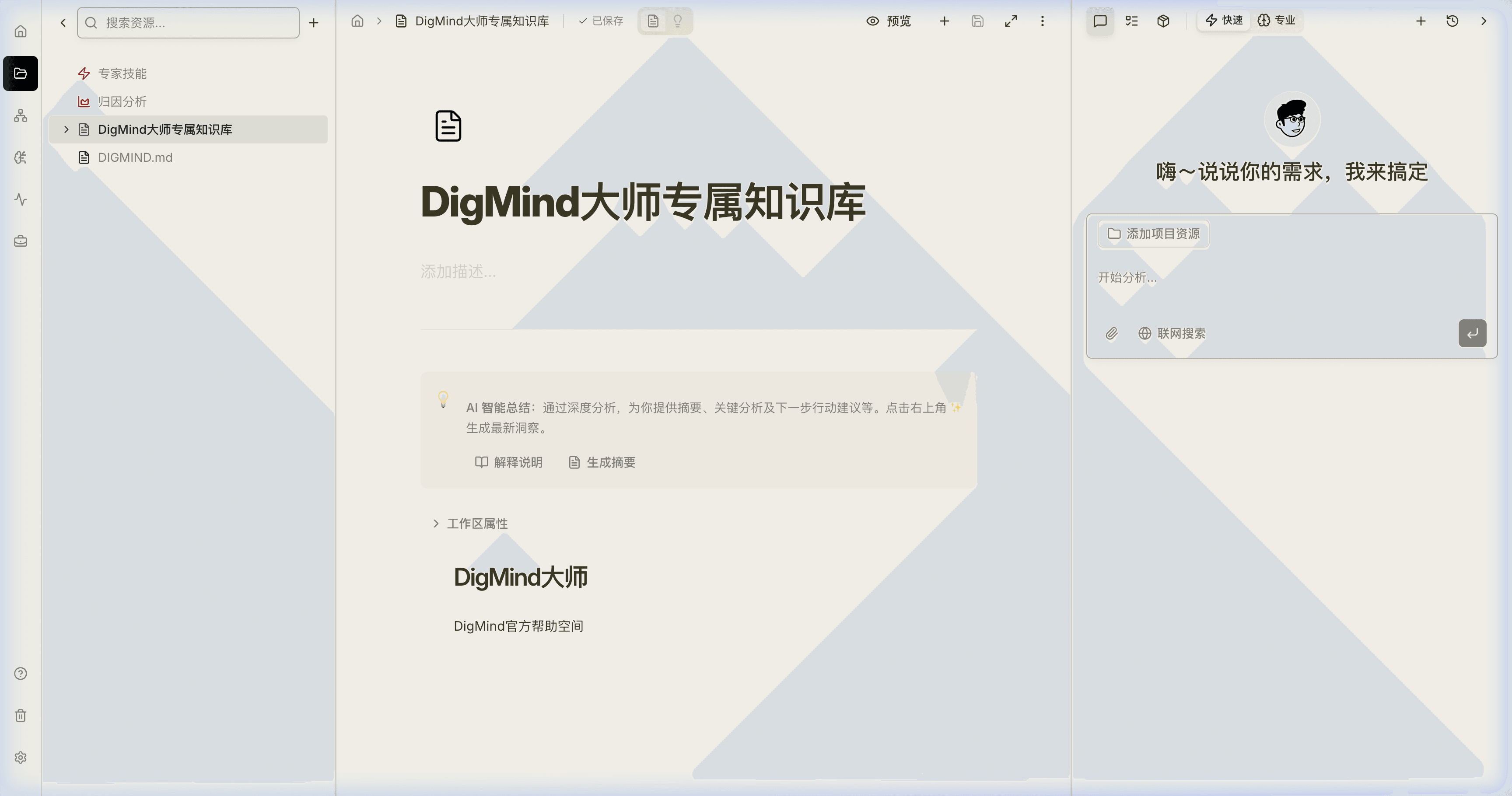
Task: Collapse the resource panel with back chevron
Action: 63,22
